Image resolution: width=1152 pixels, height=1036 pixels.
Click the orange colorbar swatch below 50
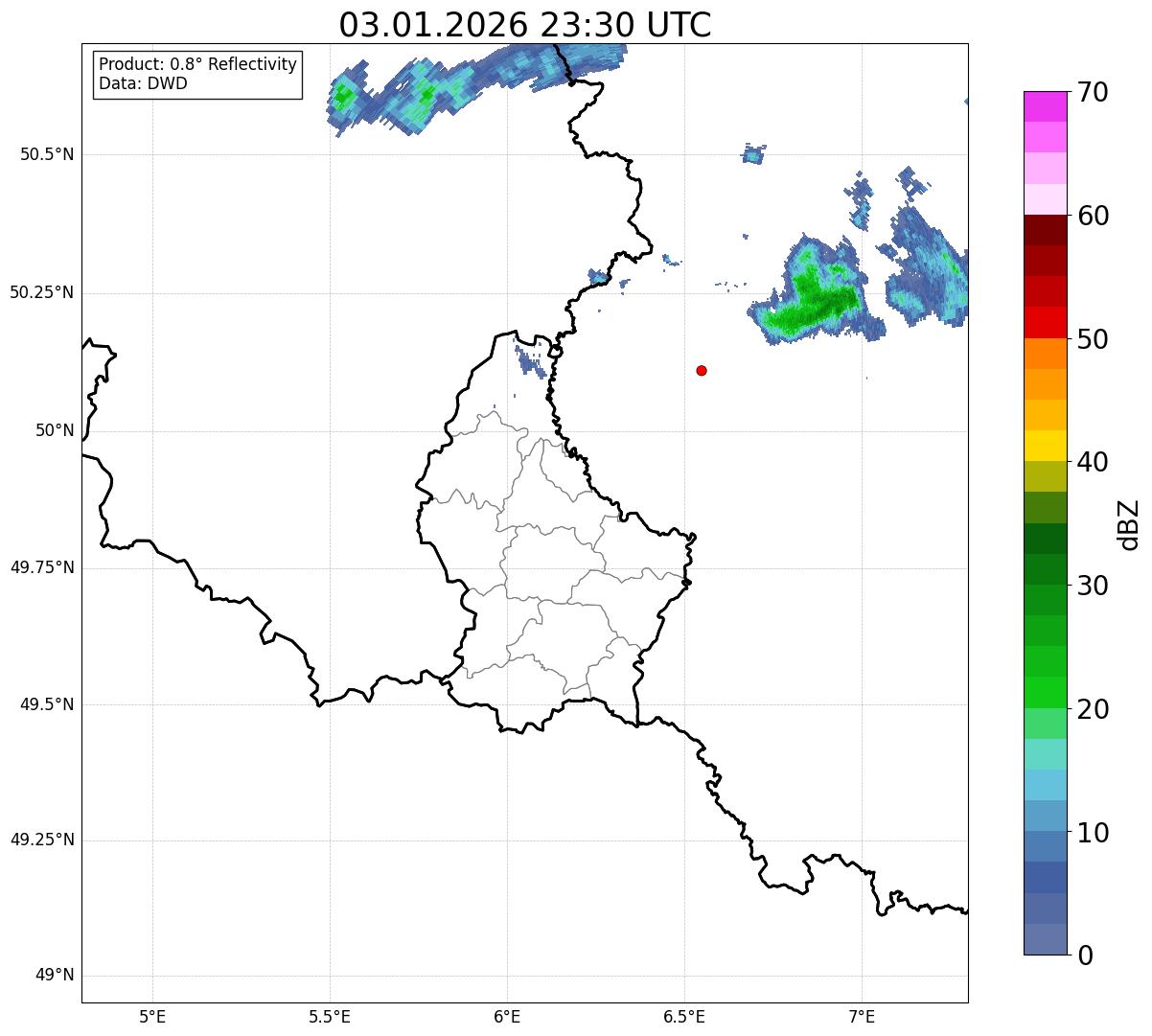coord(1045,354)
